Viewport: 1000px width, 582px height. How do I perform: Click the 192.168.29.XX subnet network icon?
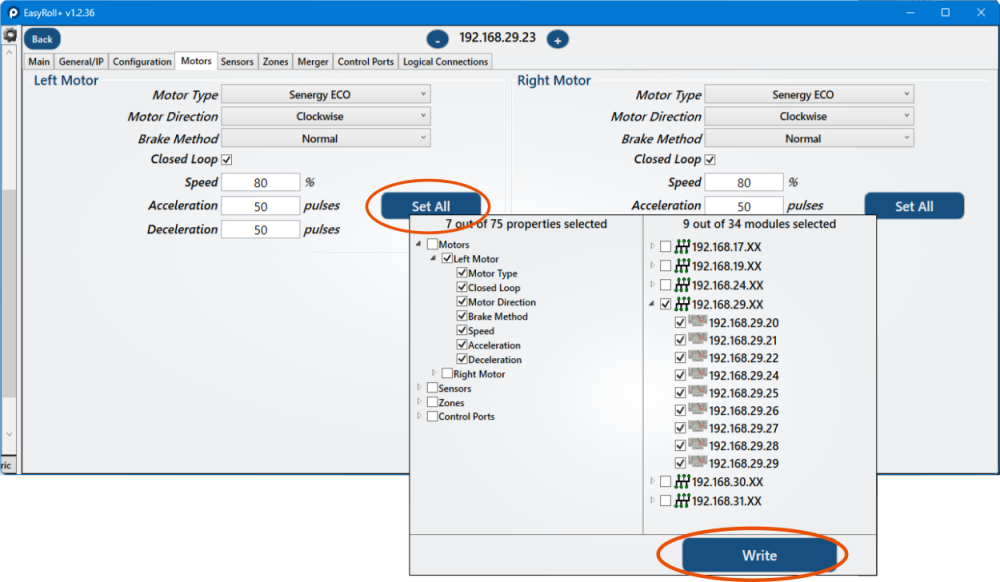682,303
